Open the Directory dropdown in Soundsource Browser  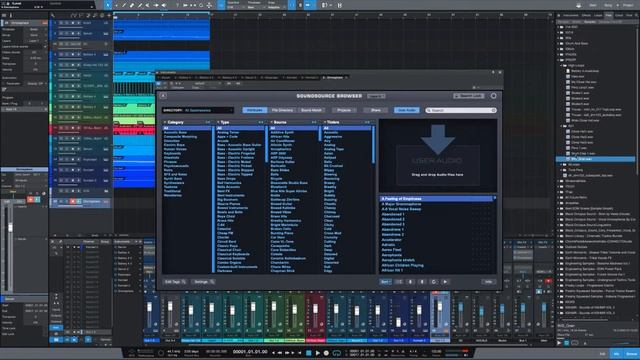point(198,110)
